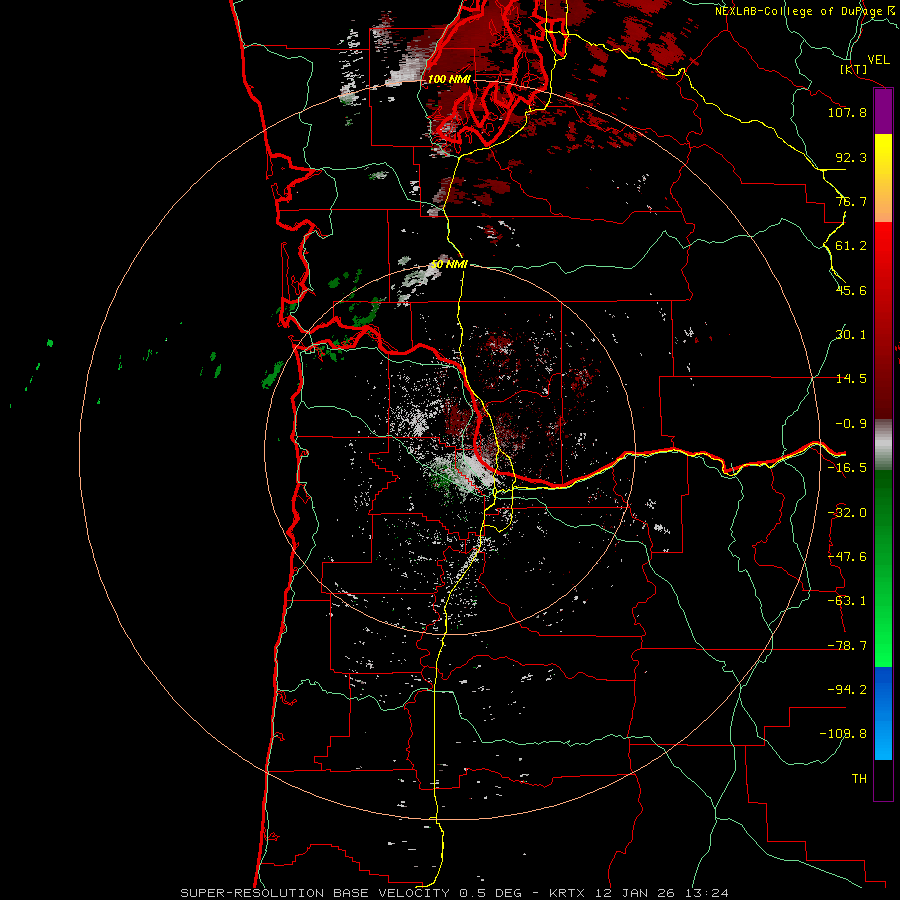This screenshot has width=900, height=900.
Task: Click the 92.3 velocity scale value
Action: click(851, 157)
